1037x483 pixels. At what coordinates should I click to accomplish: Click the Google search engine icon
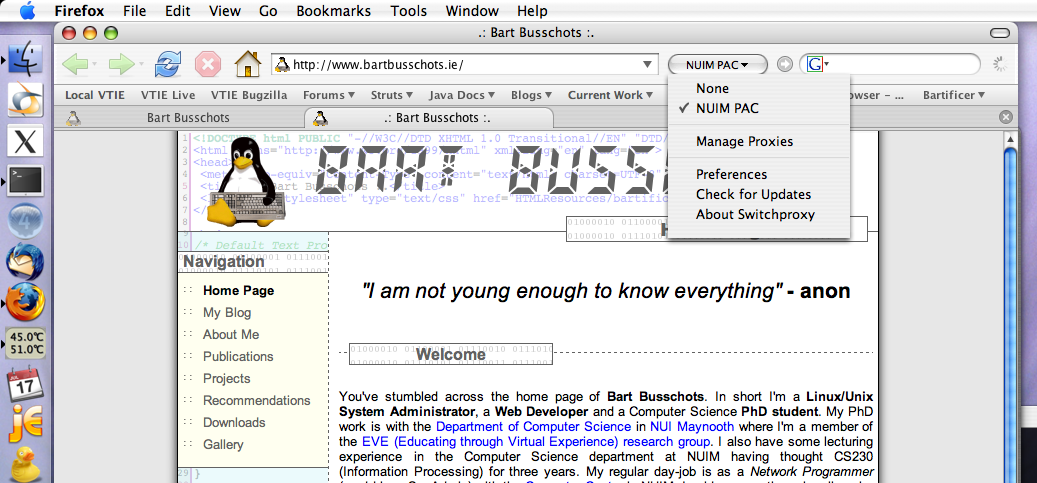click(x=815, y=64)
